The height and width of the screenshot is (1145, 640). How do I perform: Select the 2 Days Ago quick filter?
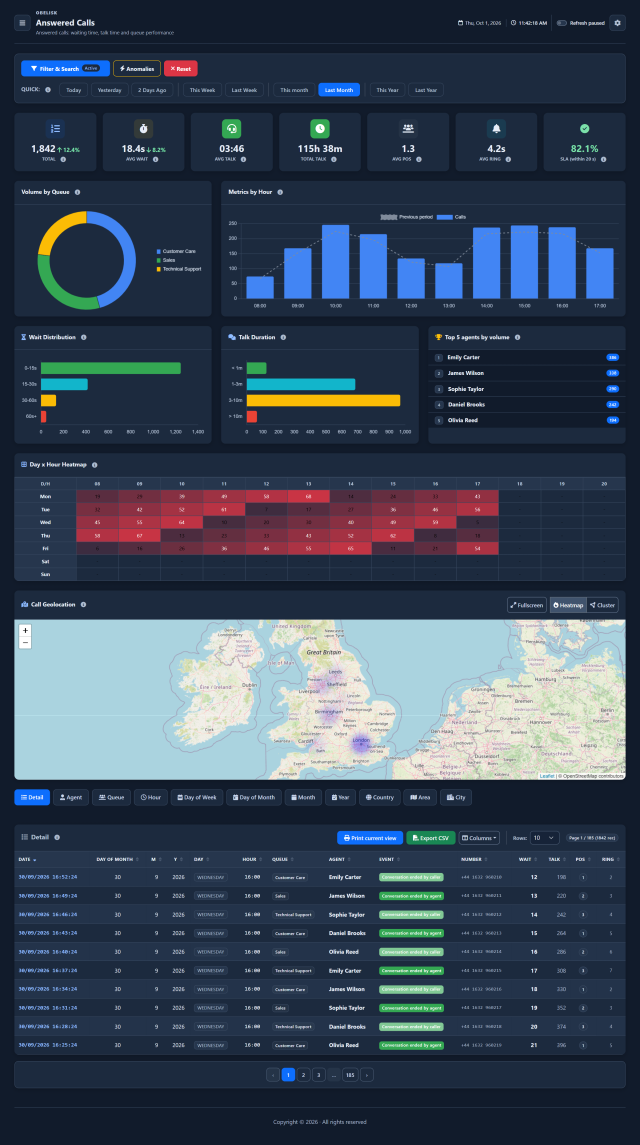(153, 90)
